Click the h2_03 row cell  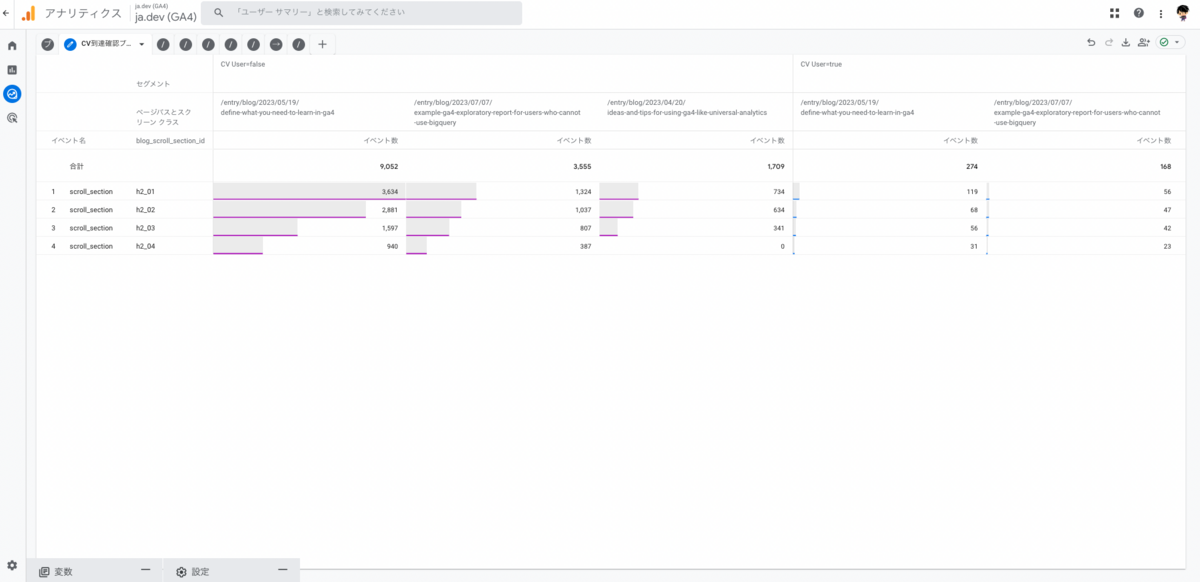[x=146, y=228]
